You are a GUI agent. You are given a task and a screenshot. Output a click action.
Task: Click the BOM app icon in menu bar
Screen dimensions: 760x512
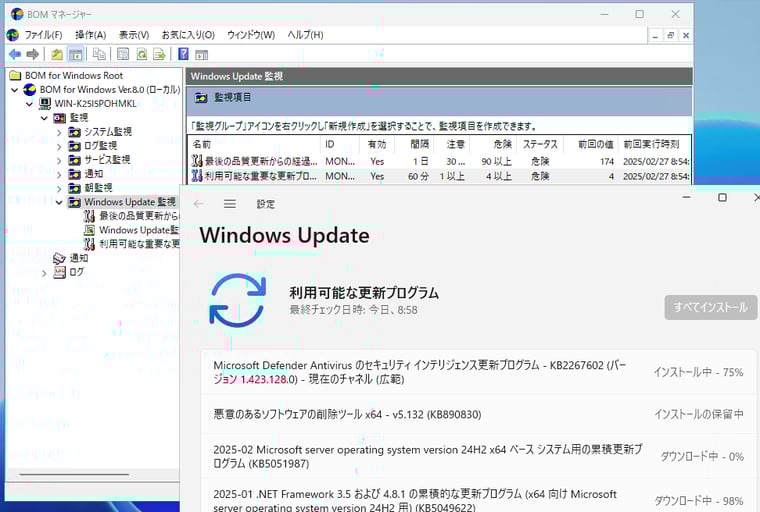13,35
